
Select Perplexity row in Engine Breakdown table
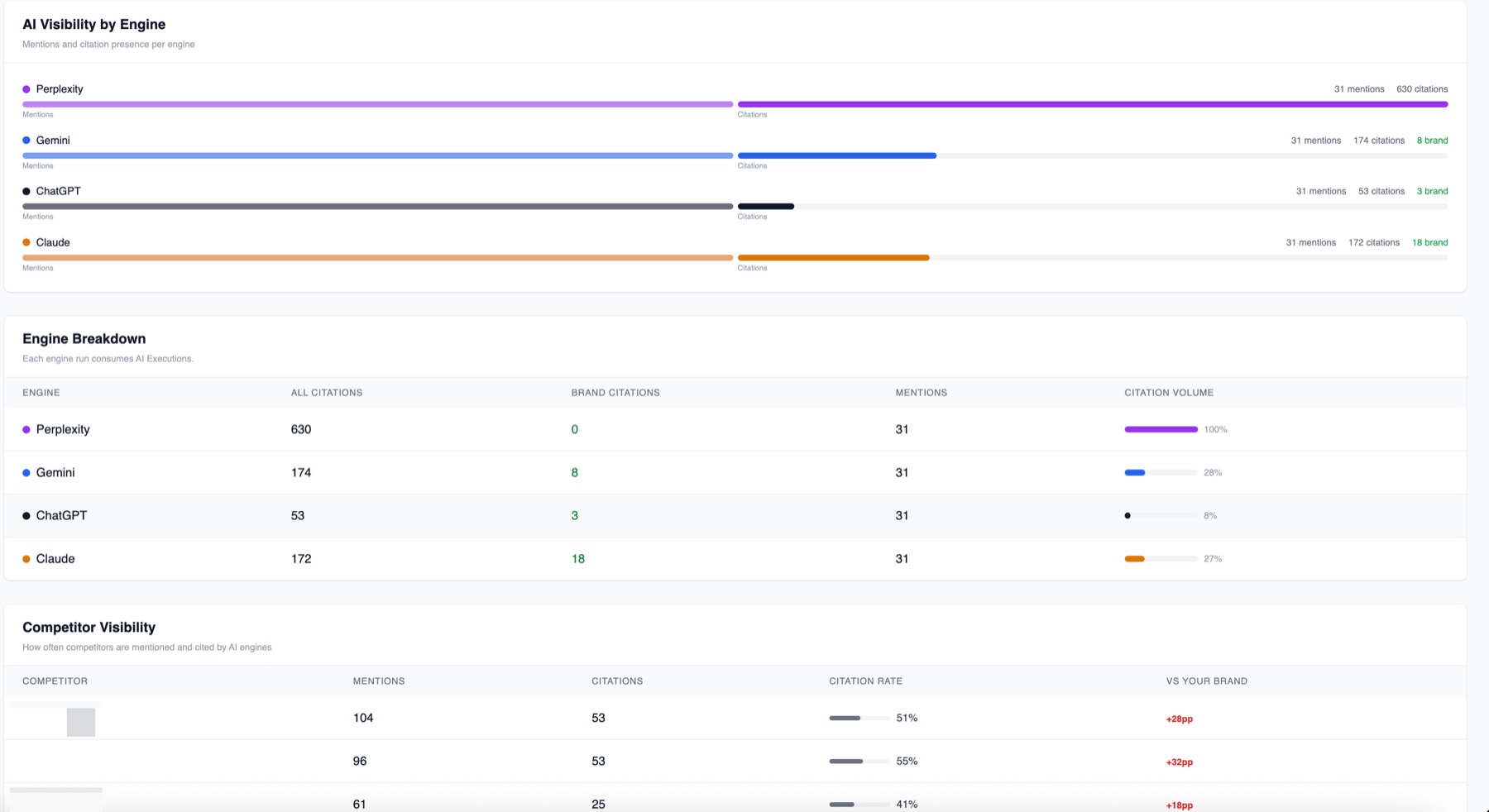tap(735, 429)
